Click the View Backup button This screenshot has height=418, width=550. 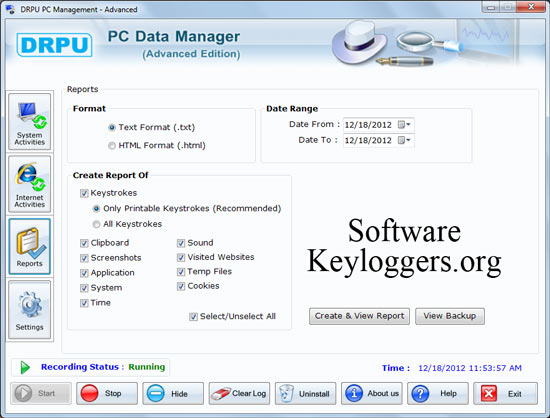click(450, 316)
